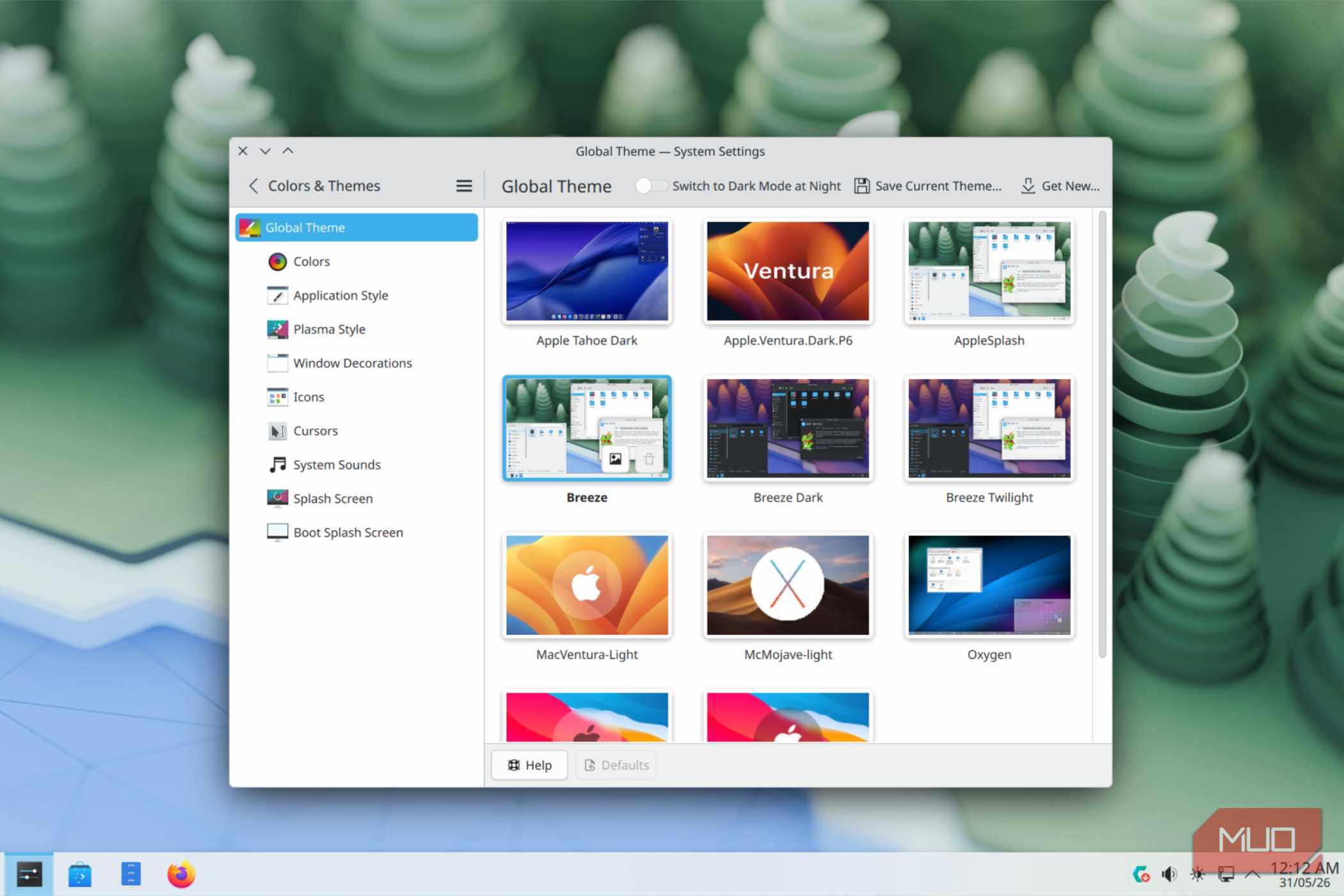Click Save Current Theme button
Viewport: 1344px width, 896px height.
click(x=928, y=186)
